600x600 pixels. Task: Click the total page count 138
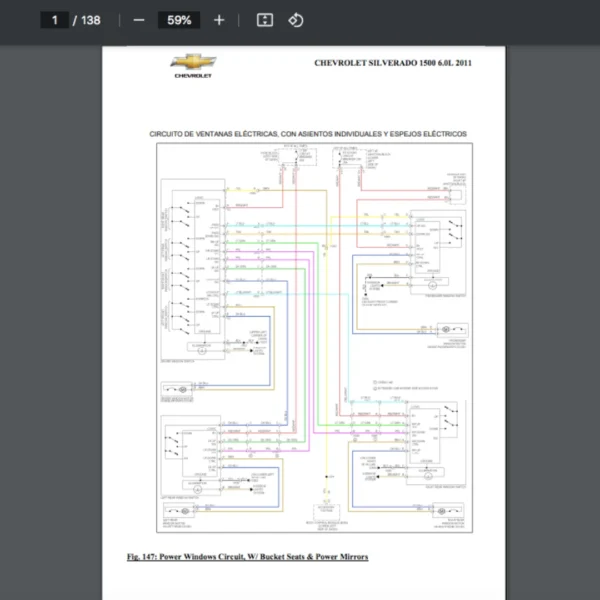point(90,20)
